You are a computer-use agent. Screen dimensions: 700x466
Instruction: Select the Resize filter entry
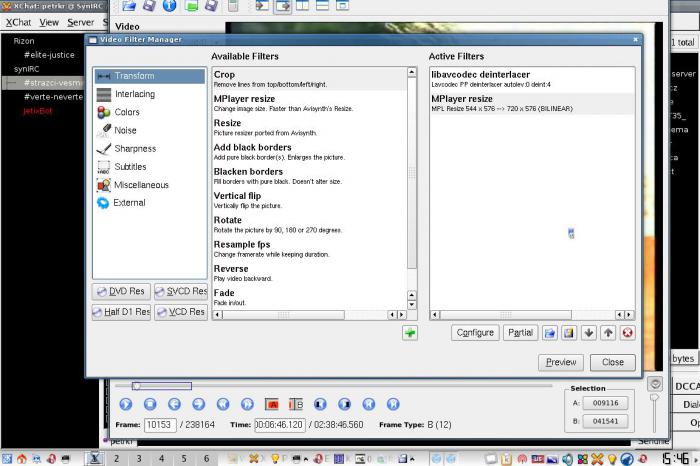[x=309, y=127]
